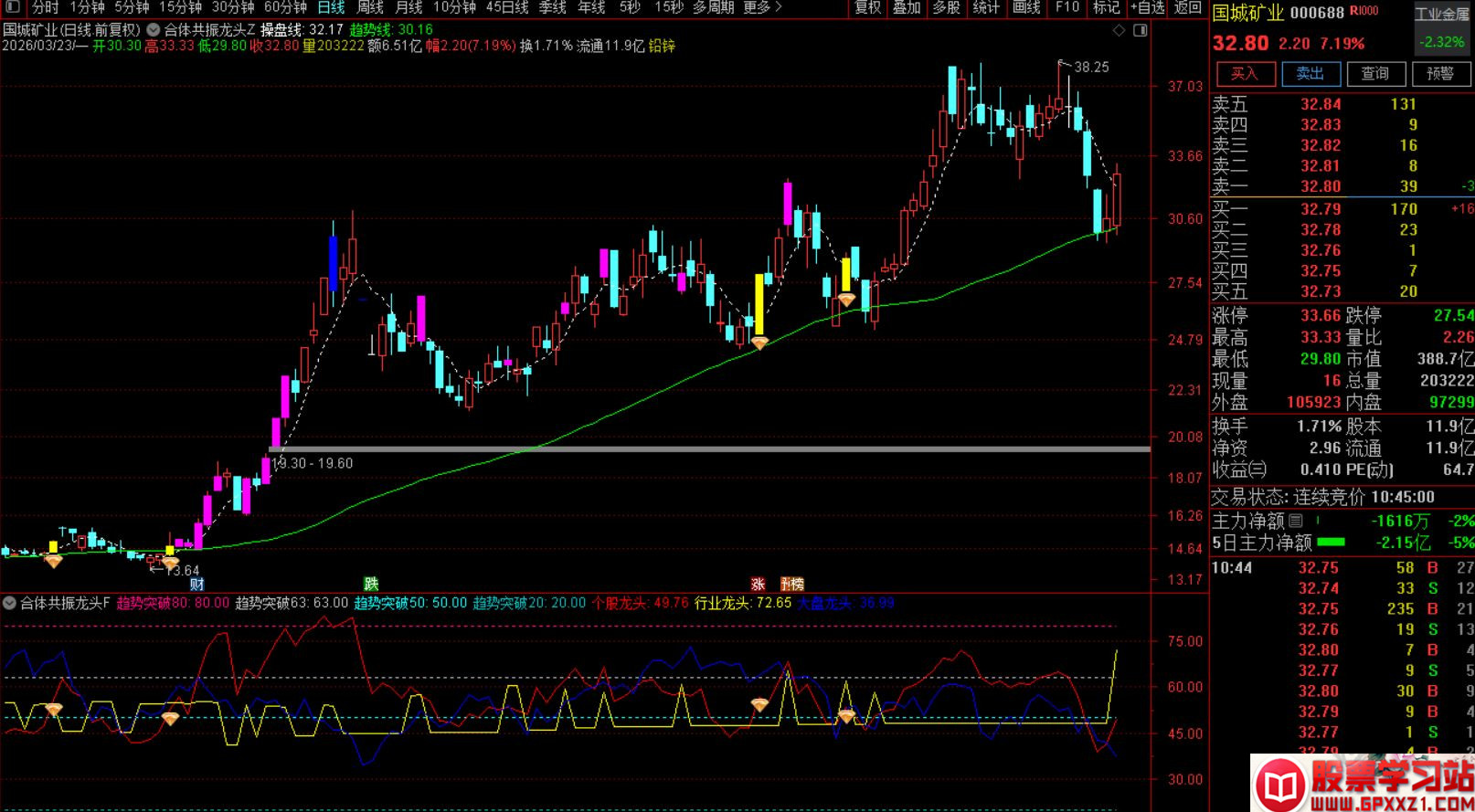Open the 多周期 multi-period view
The height and width of the screenshot is (812, 1475).
(713, 7)
